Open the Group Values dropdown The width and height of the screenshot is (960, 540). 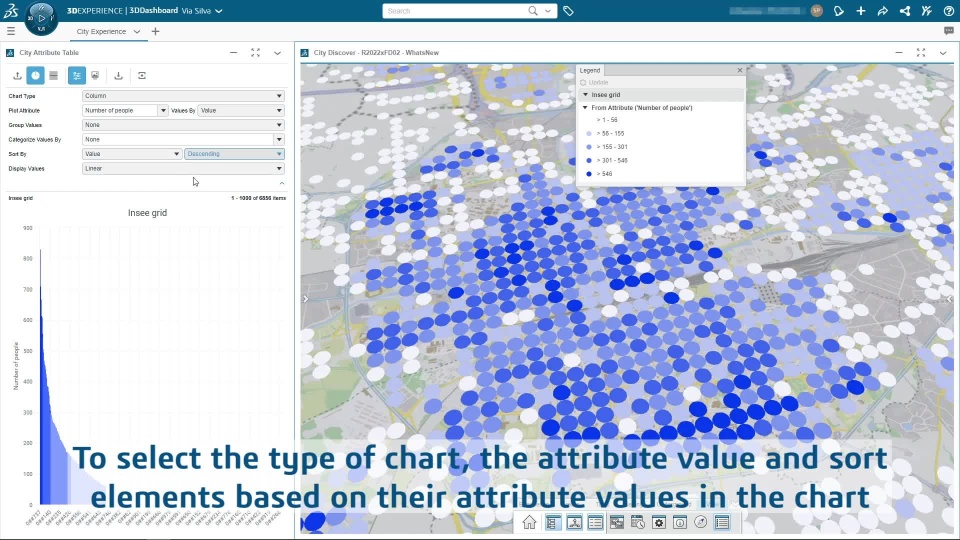(x=183, y=125)
